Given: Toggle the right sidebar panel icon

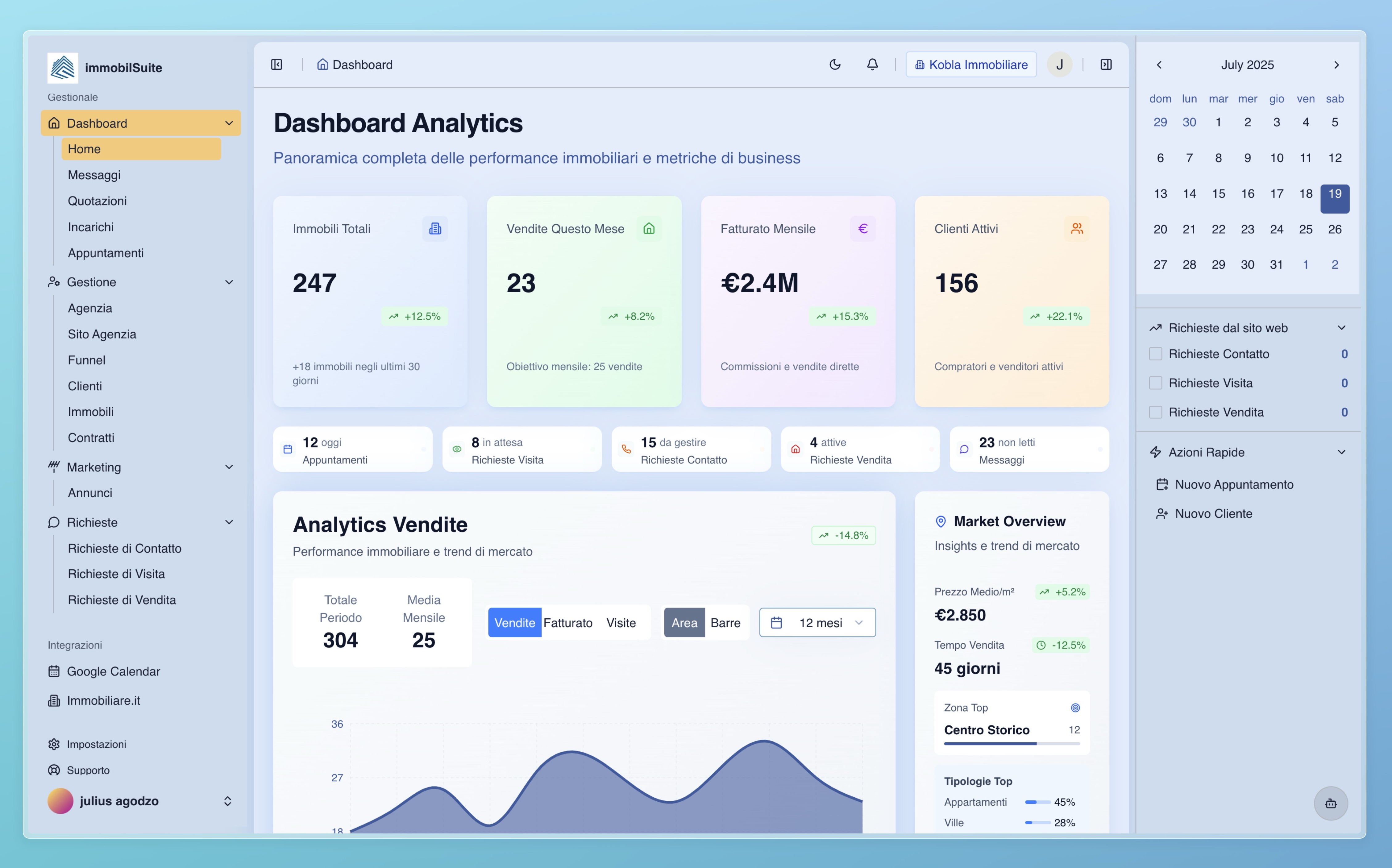Looking at the screenshot, I should (1106, 64).
